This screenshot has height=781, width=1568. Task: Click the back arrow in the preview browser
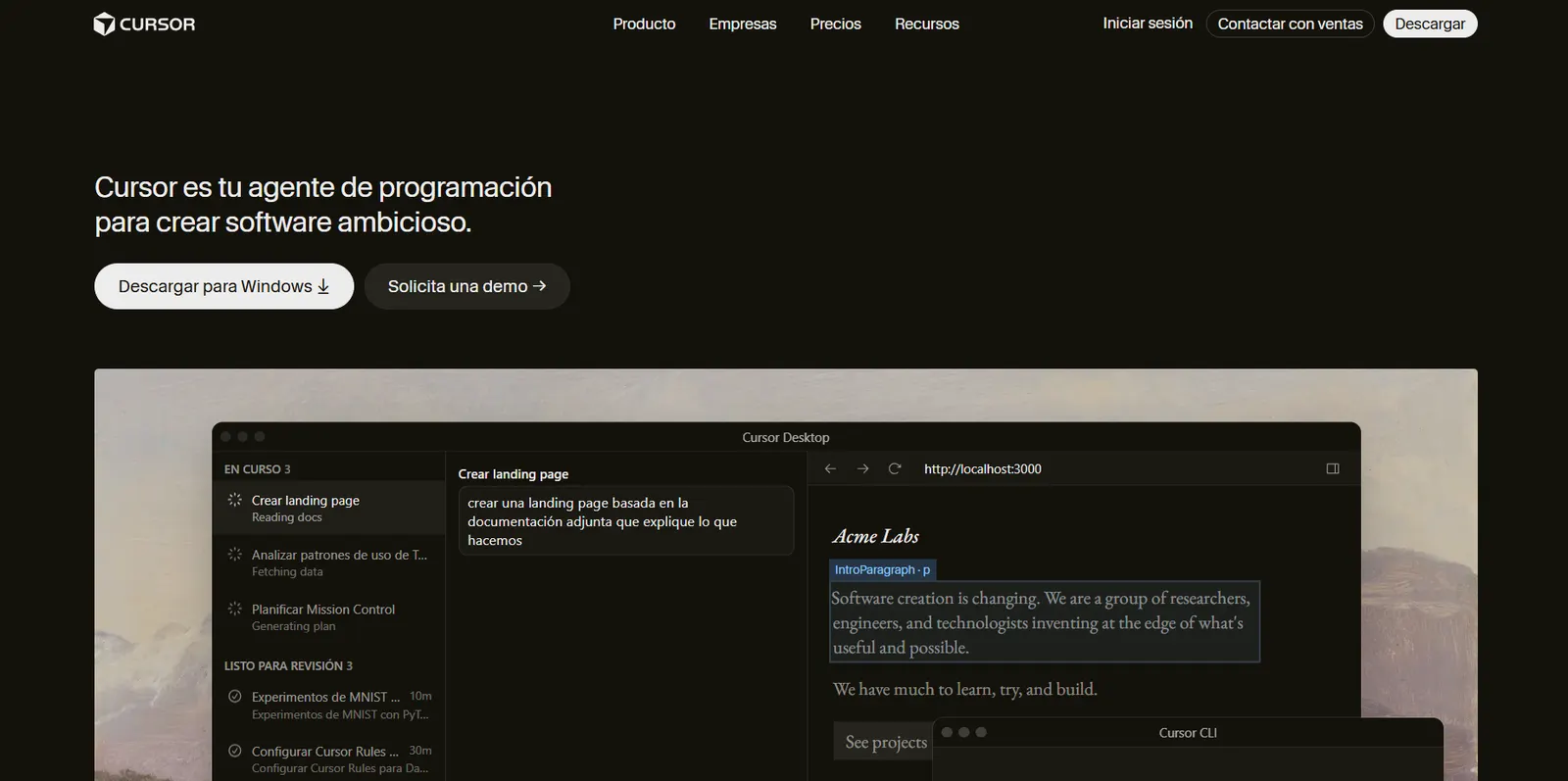pos(830,468)
